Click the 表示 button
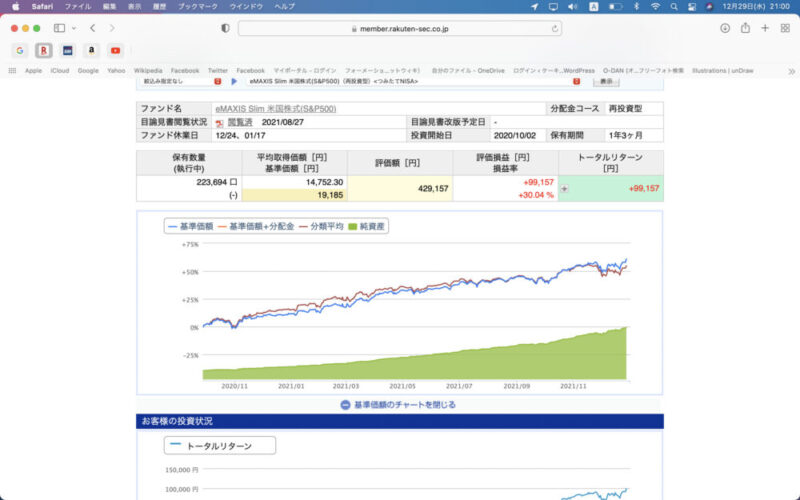800x500 pixels. tap(606, 82)
